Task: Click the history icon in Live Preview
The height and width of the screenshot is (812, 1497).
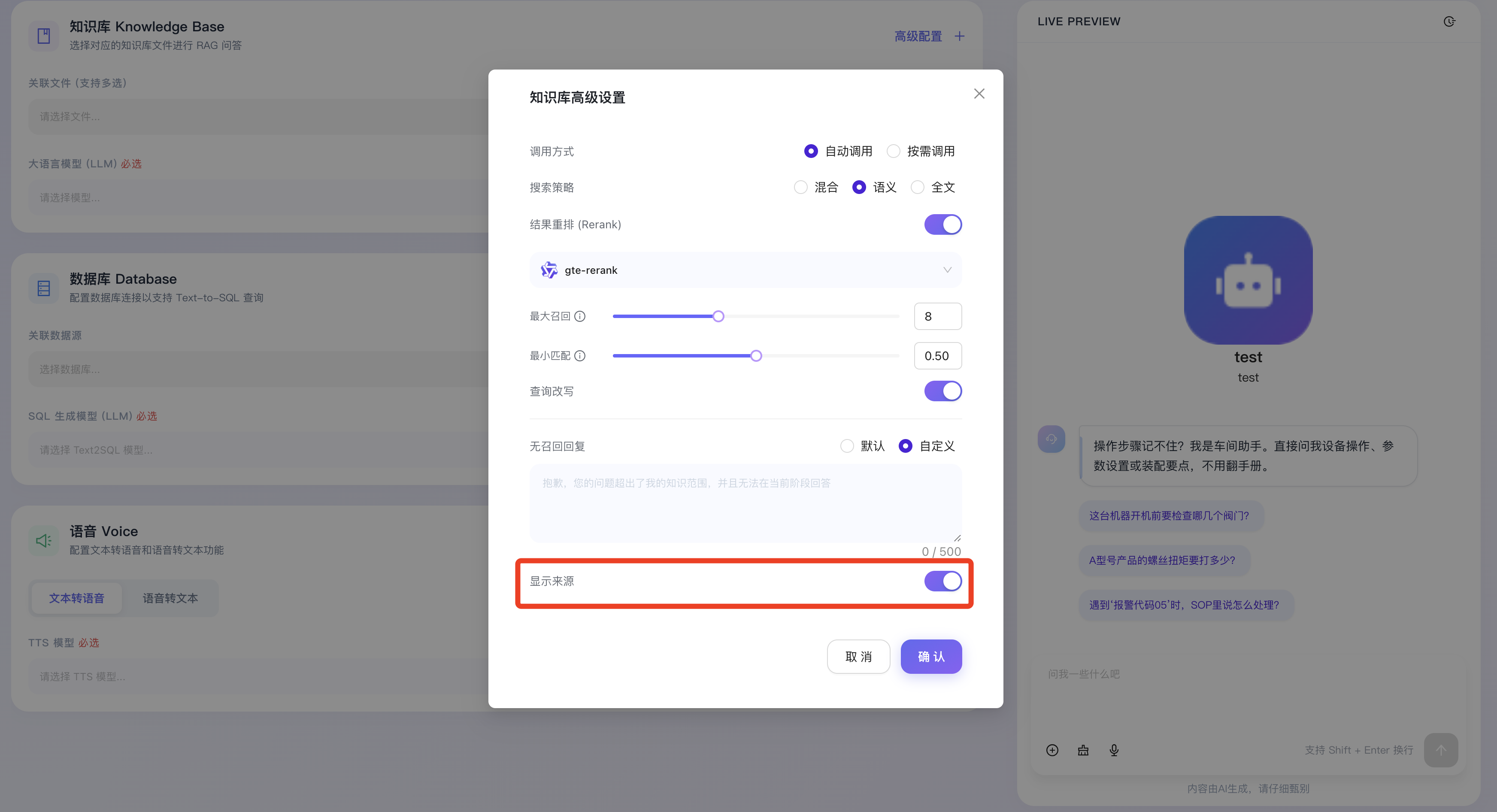Action: pos(1449,21)
